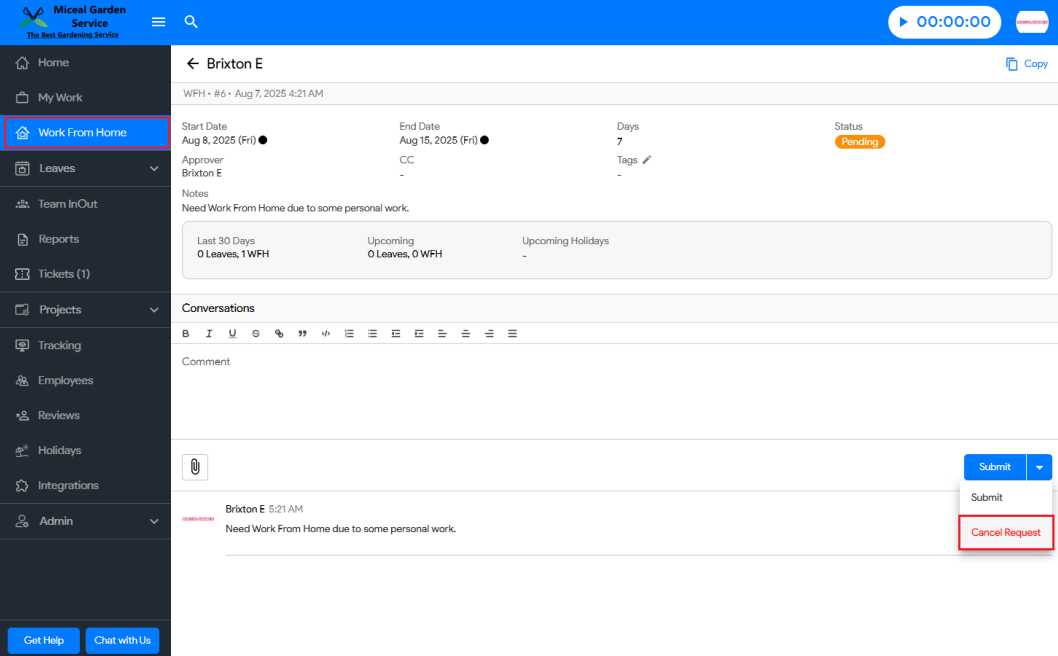Toggle bold formatting in comment editor
This screenshot has width=1058, height=656.
(x=186, y=333)
